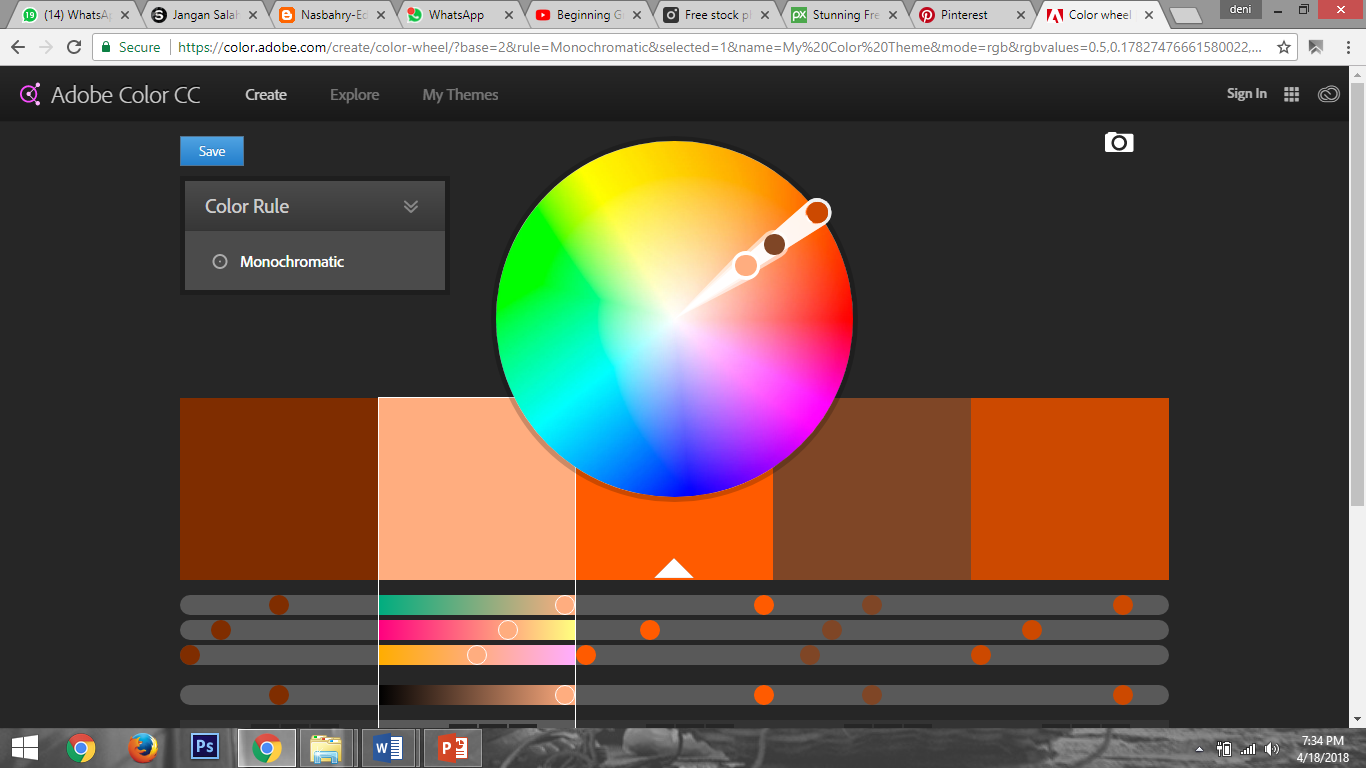1366x768 pixels.
Task: Open the Explore menu item
Action: tap(354, 95)
